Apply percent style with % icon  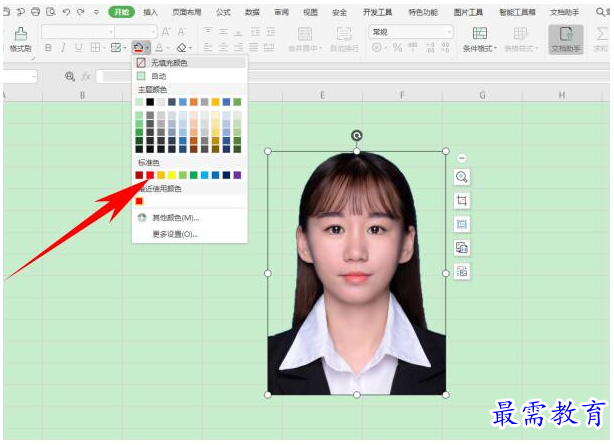[397, 48]
